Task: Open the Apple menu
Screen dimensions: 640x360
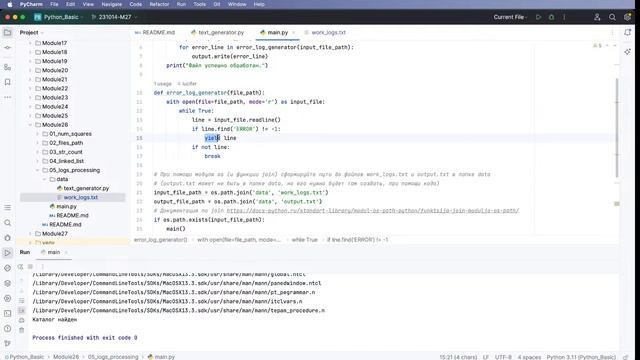Action: (x=9, y=4)
